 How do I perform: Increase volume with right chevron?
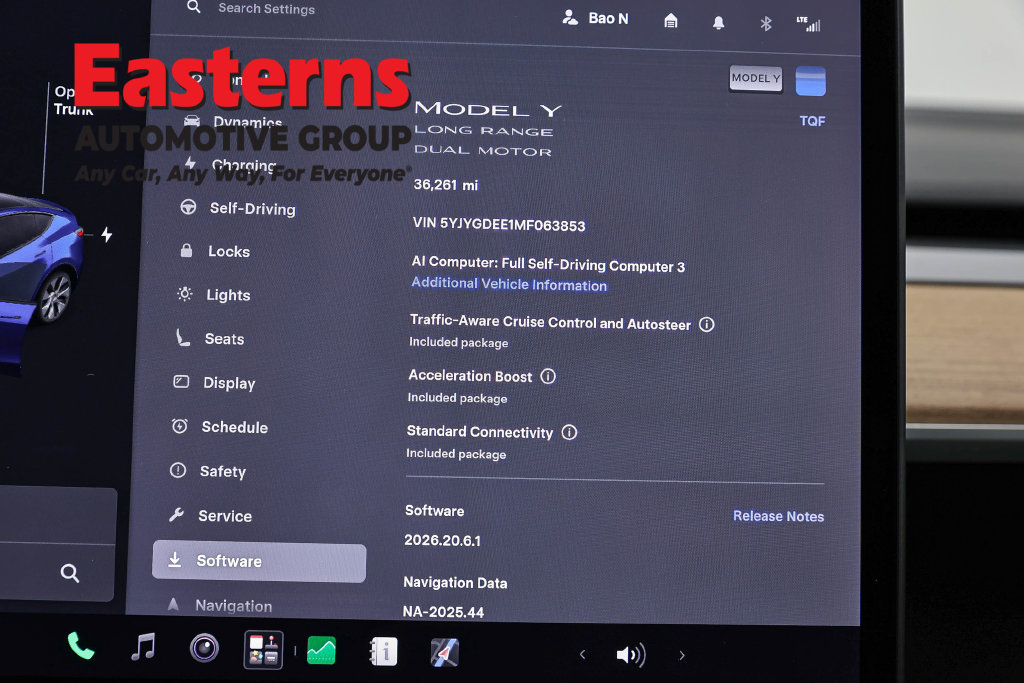click(682, 655)
